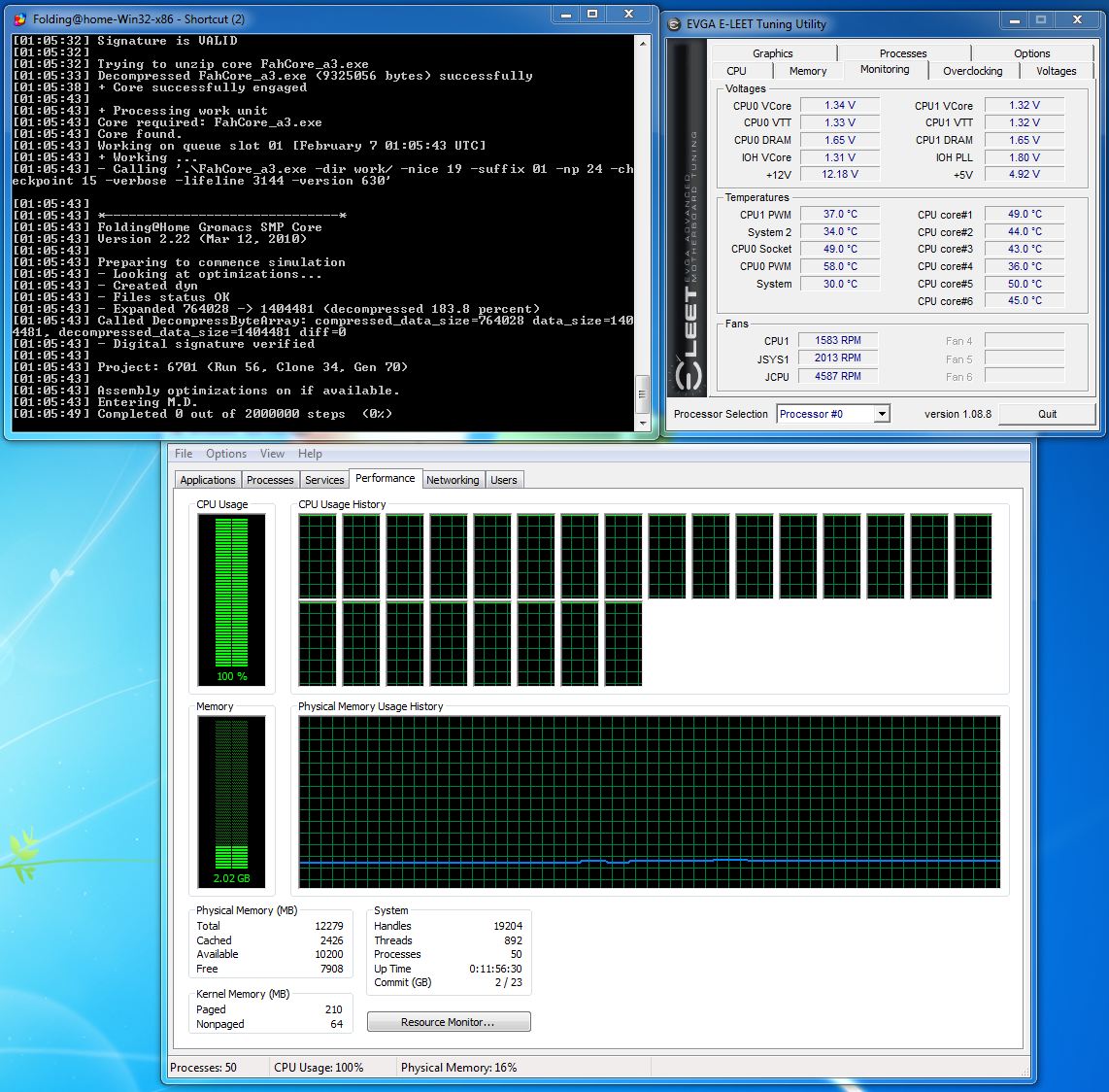Click the CPU0 VCore value 1.34 V
This screenshot has width=1109, height=1092.
coord(840,106)
